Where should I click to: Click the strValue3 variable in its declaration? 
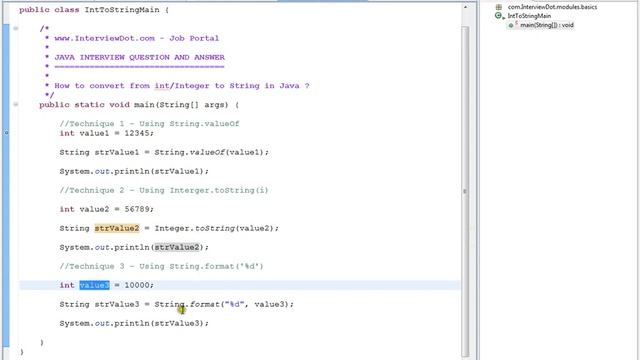click(x=117, y=304)
